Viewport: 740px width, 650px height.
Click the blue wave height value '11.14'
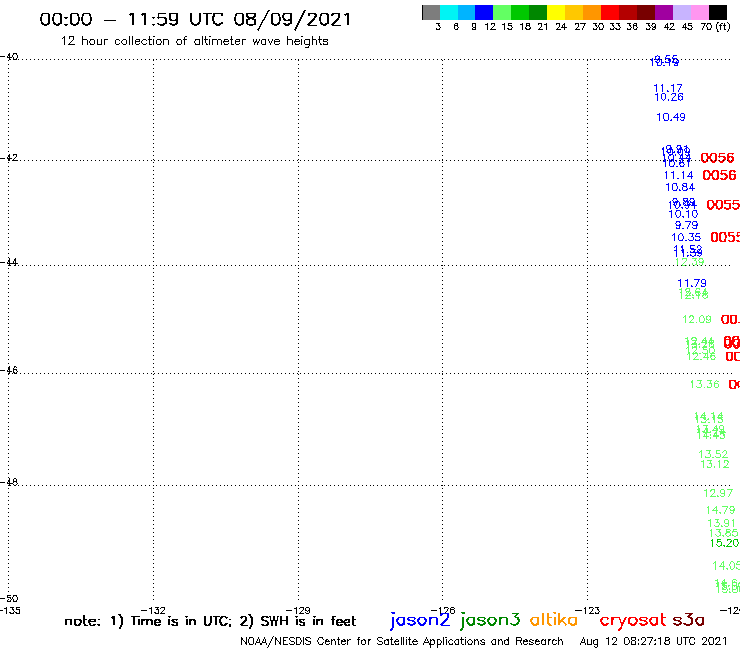pos(679,176)
